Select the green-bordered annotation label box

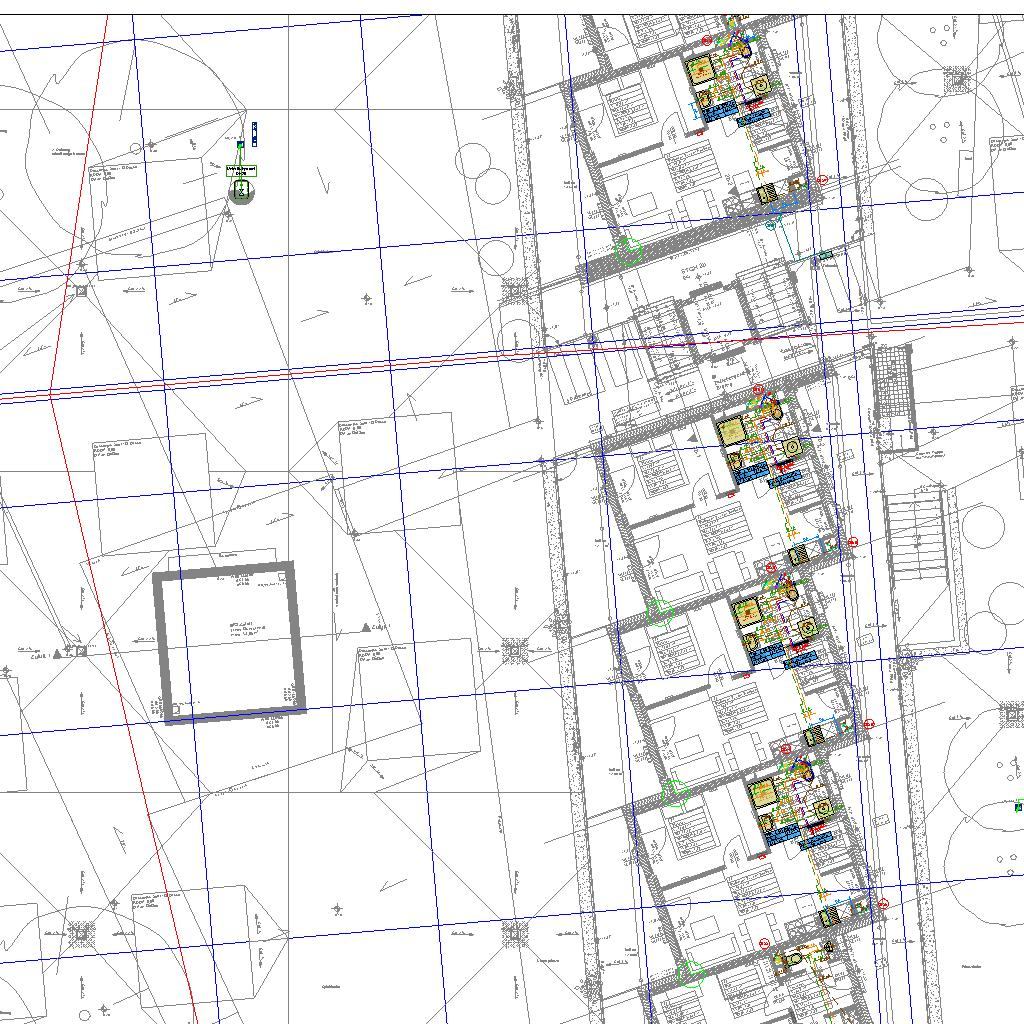tap(241, 171)
